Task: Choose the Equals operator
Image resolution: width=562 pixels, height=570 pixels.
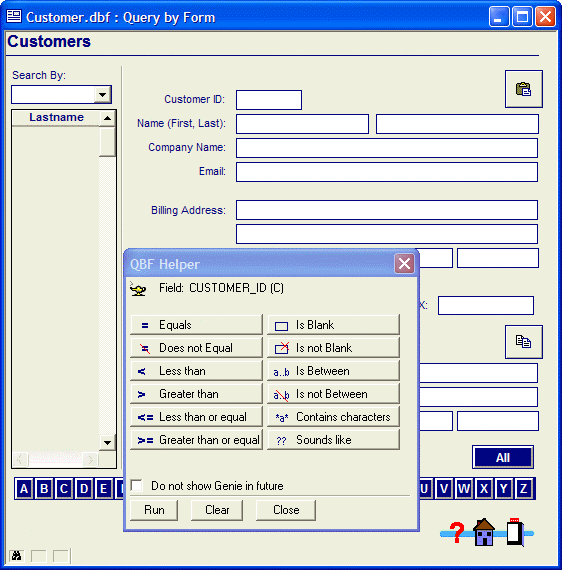Action: pyautogui.click(x=196, y=325)
